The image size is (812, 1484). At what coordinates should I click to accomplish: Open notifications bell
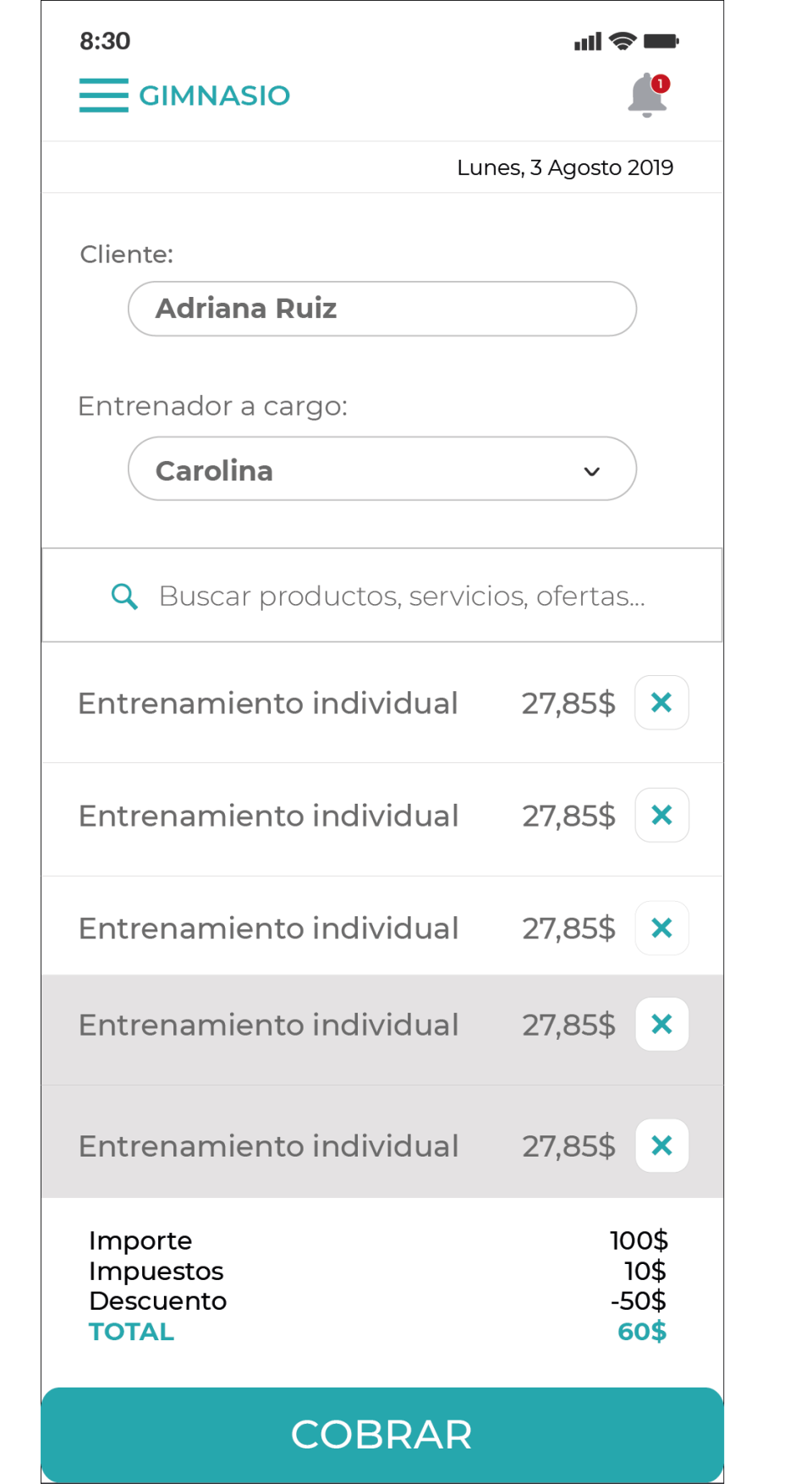click(x=647, y=95)
